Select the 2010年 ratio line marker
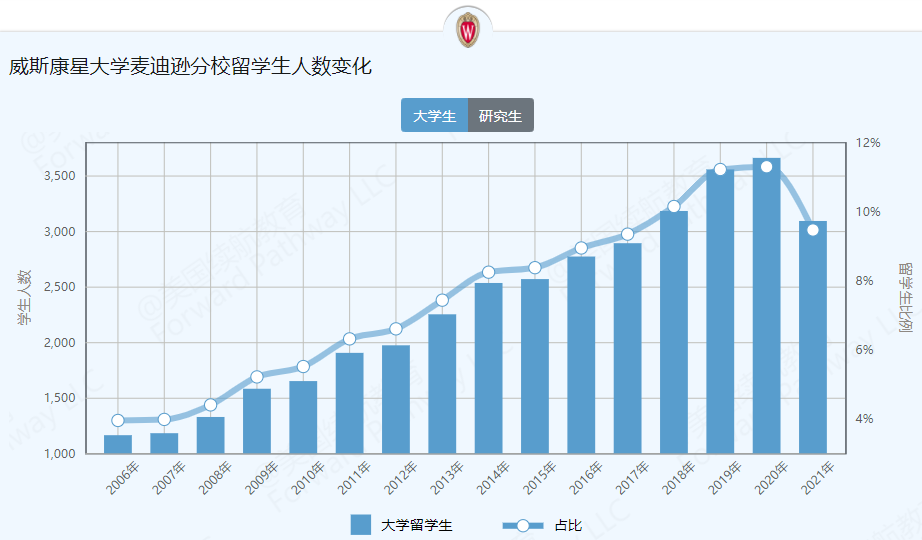This screenshot has width=922, height=540. (303, 366)
